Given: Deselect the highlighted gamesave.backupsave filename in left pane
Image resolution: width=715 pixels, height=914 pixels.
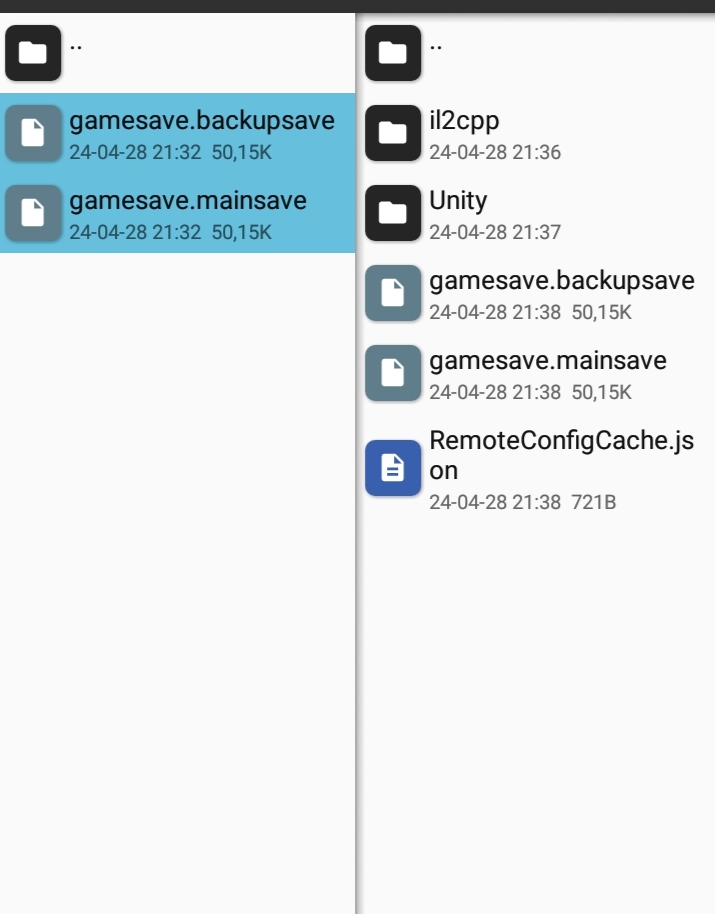Looking at the screenshot, I should pos(201,122).
